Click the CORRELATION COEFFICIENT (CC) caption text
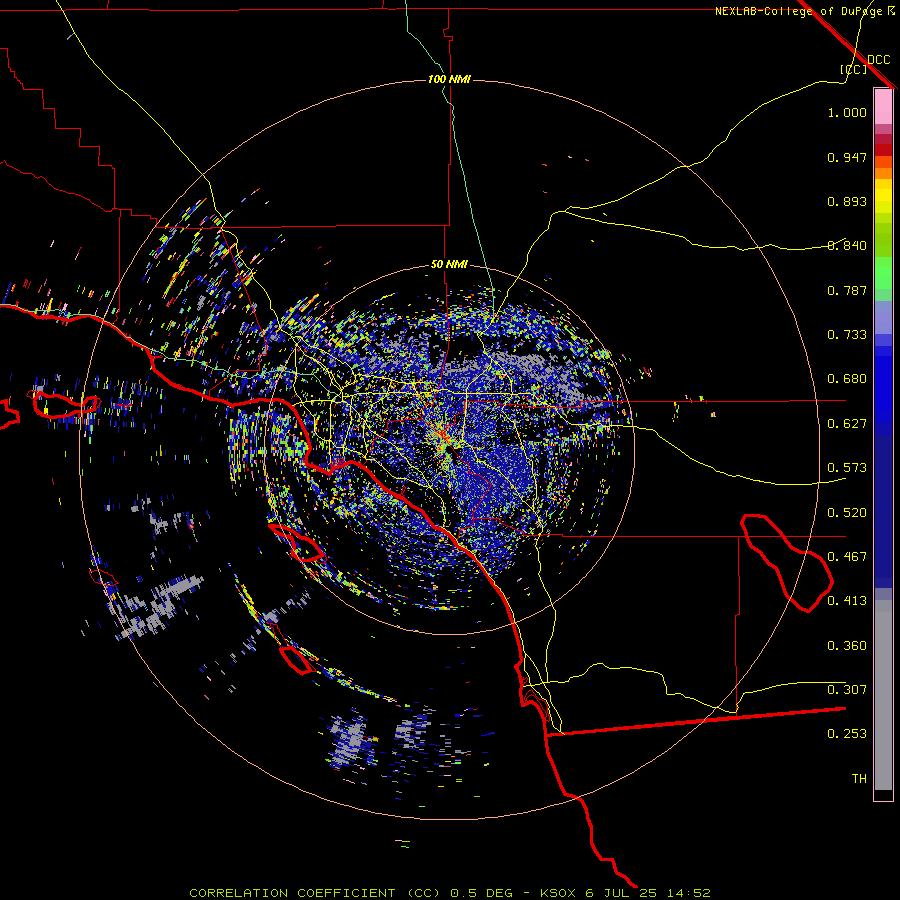The image size is (900, 900). 315,893
